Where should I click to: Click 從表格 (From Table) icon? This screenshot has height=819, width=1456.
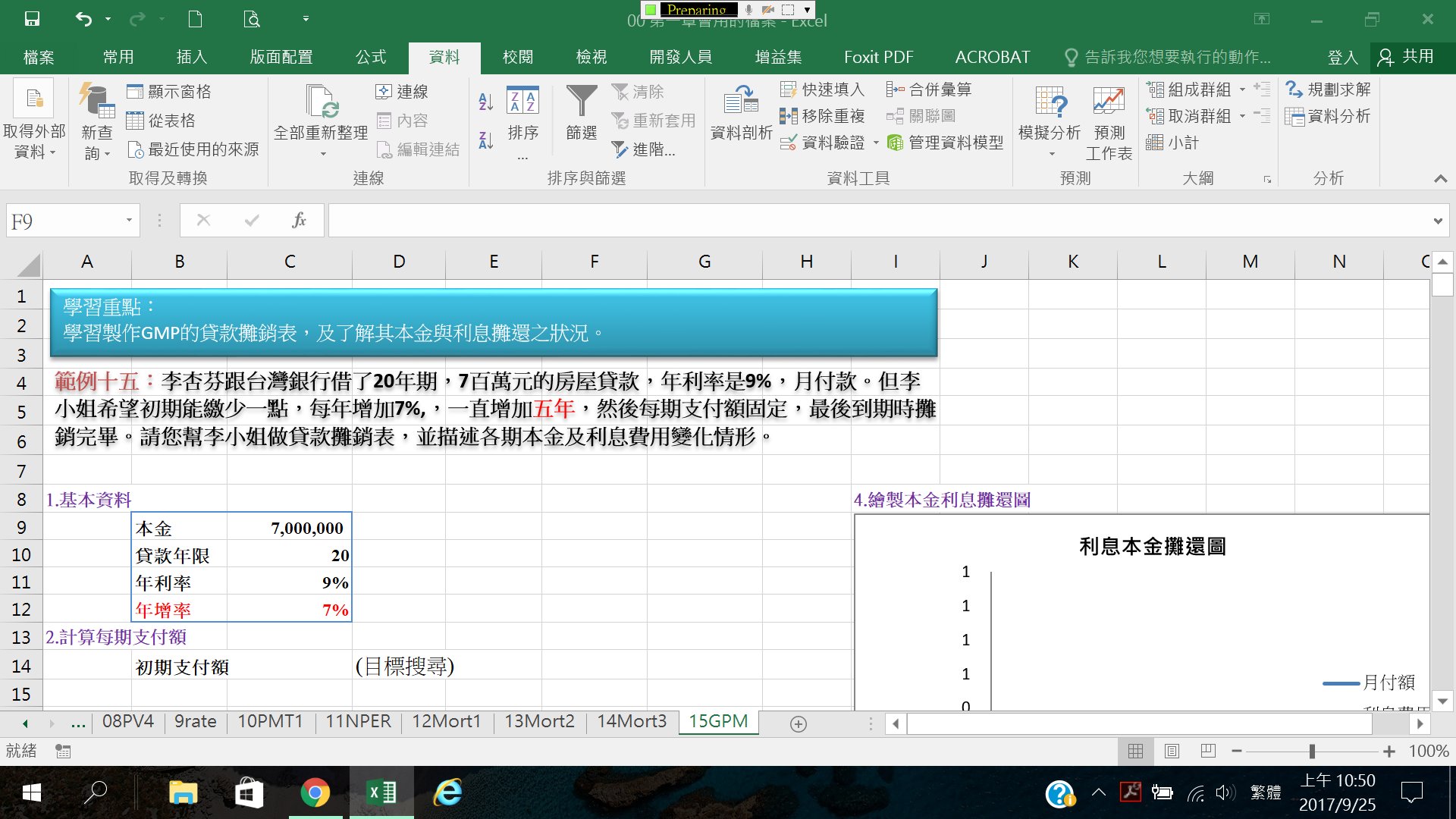click(x=135, y=121)
